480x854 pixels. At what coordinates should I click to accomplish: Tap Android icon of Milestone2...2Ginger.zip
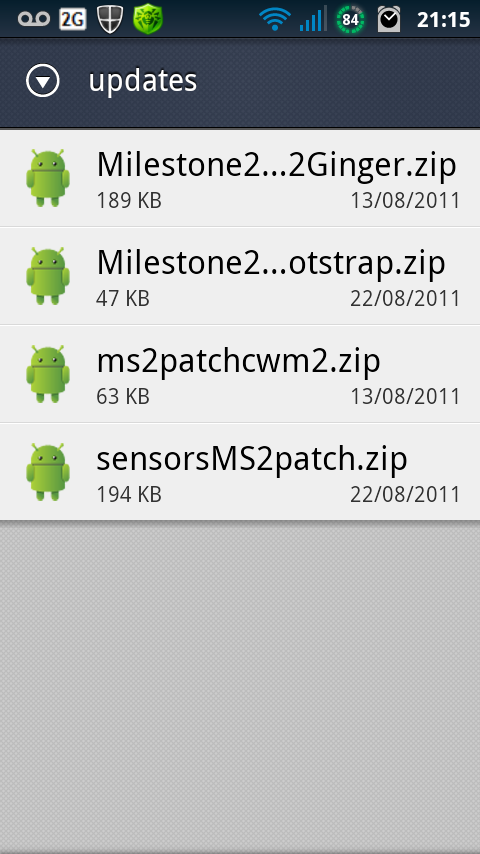pos(48,178)
